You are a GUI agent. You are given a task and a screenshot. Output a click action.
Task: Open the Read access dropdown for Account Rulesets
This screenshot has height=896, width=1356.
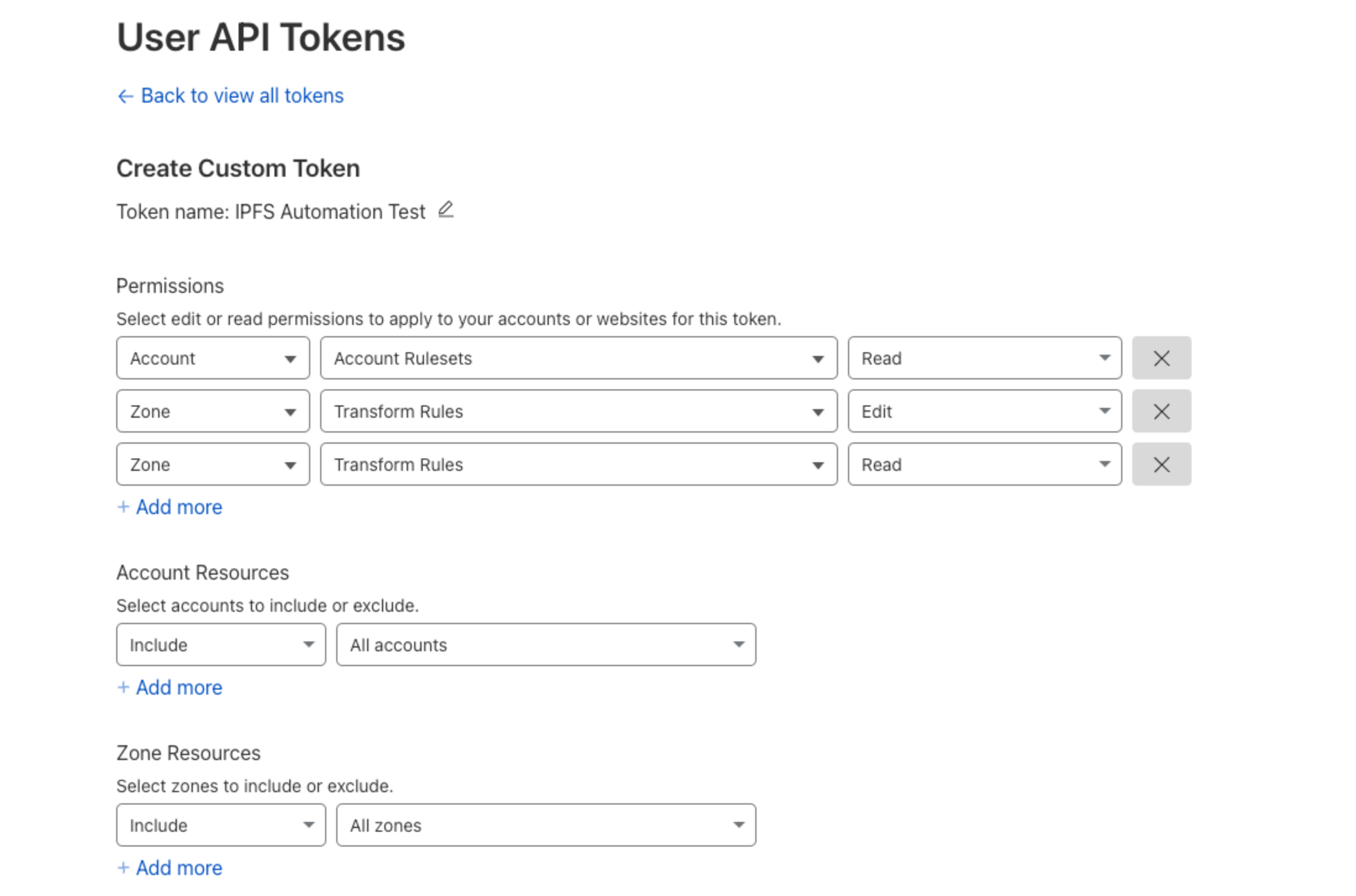click(x=984, y=358)
